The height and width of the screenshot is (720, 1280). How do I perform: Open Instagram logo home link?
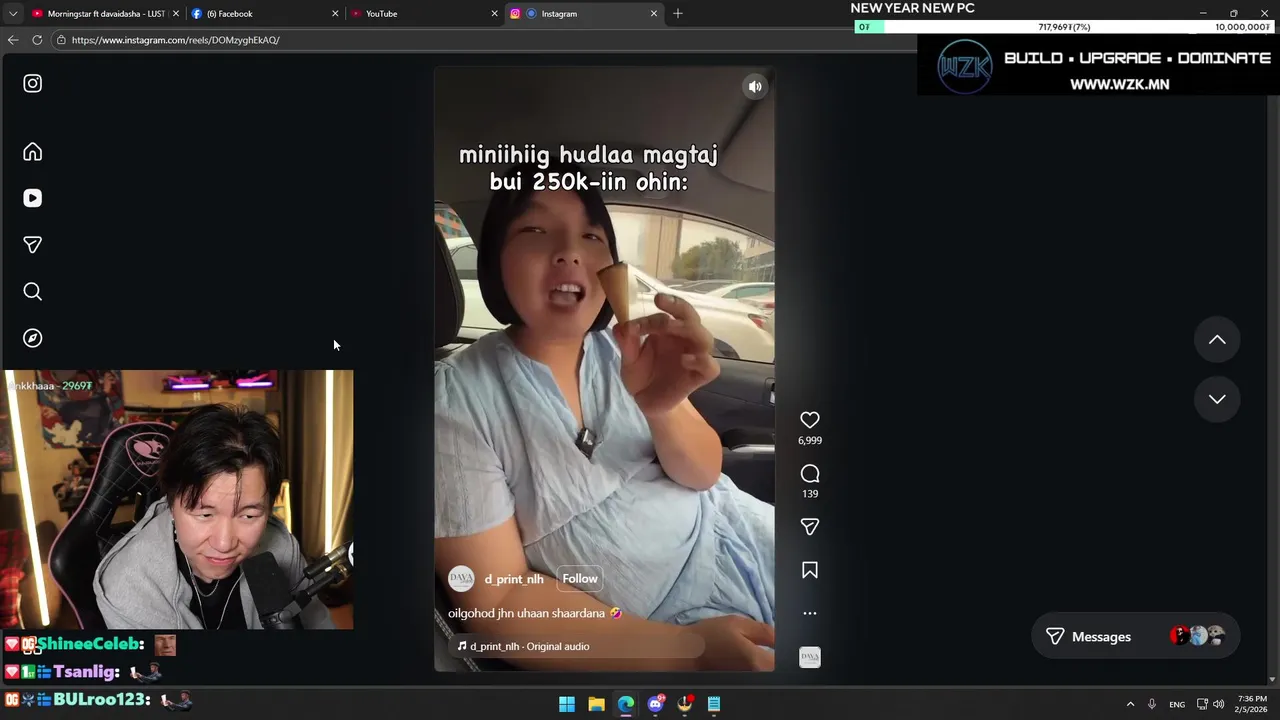[x=33, y=84]
